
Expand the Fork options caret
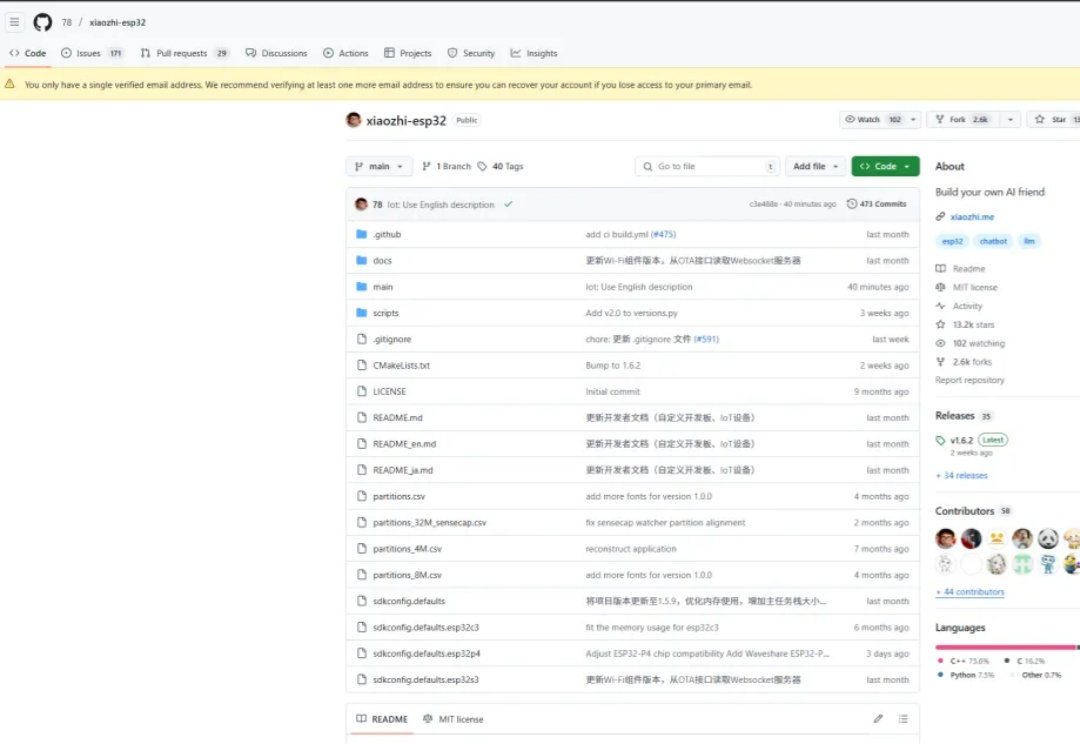coord(1010,119)
